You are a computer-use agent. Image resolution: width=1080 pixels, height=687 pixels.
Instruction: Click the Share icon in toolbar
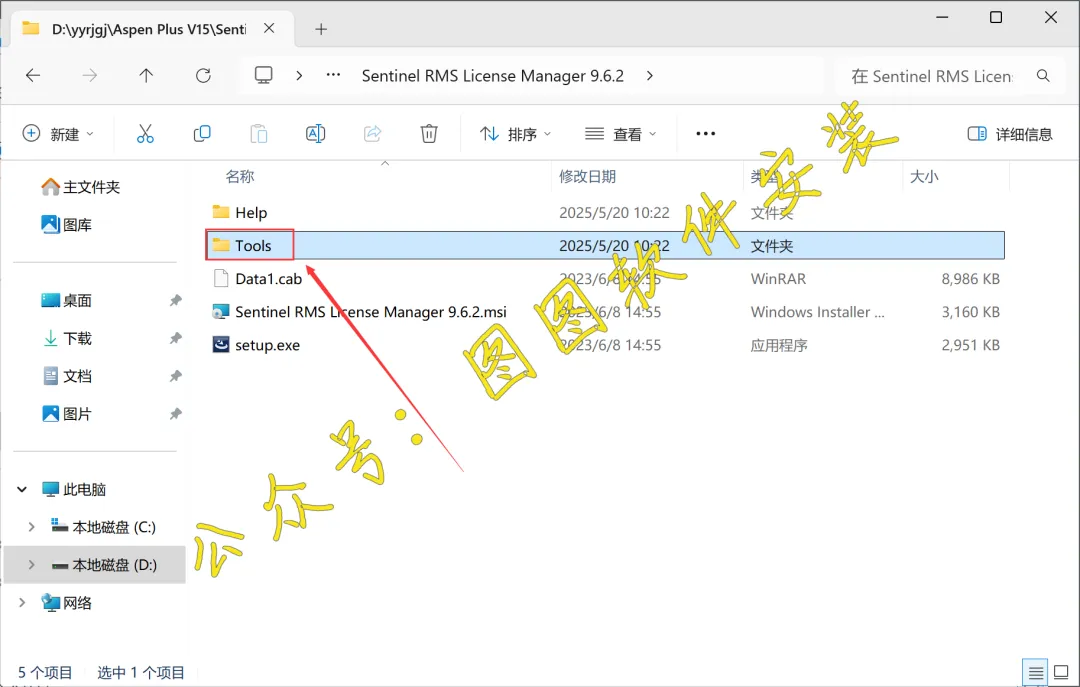(373, 134)
